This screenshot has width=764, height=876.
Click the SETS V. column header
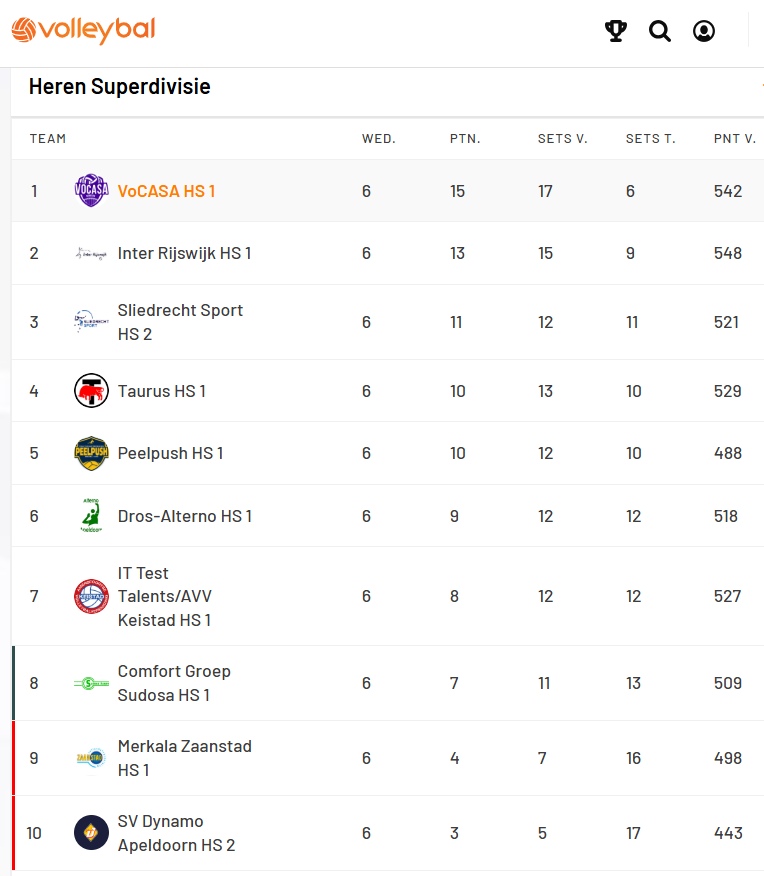[562, 139]
